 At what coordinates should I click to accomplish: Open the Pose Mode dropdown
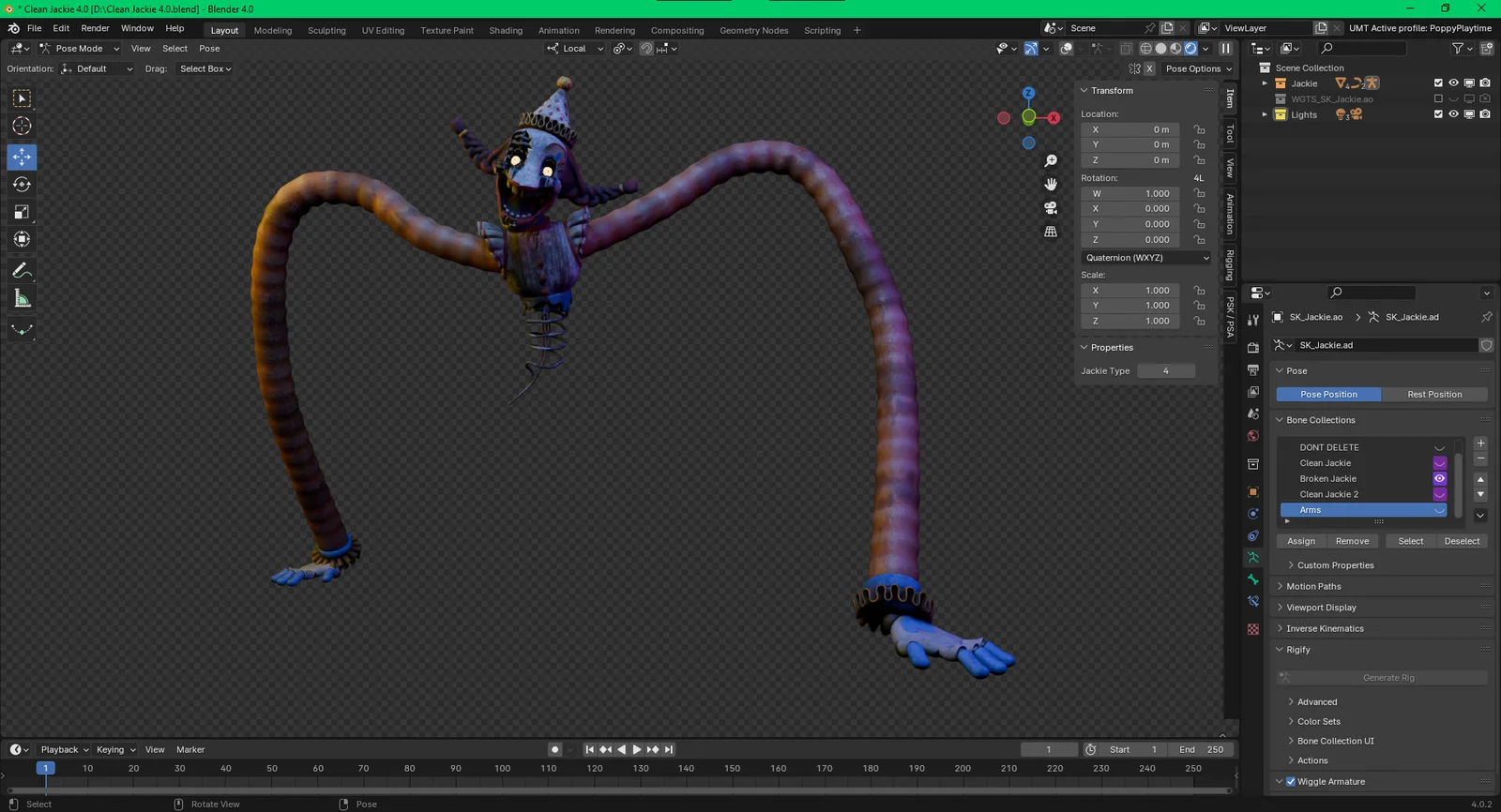[x=80, y=49]
